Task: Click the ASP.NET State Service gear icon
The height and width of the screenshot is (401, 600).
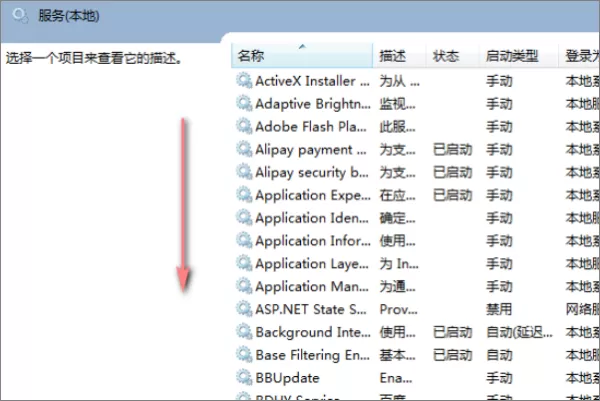Action: tap(244, 309)
